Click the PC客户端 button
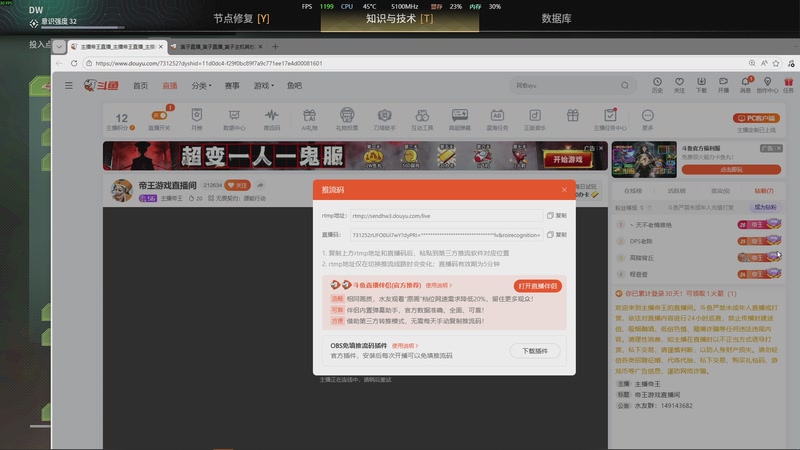The width and height of the screenshot is (800, 450). [x=756, y=118]
